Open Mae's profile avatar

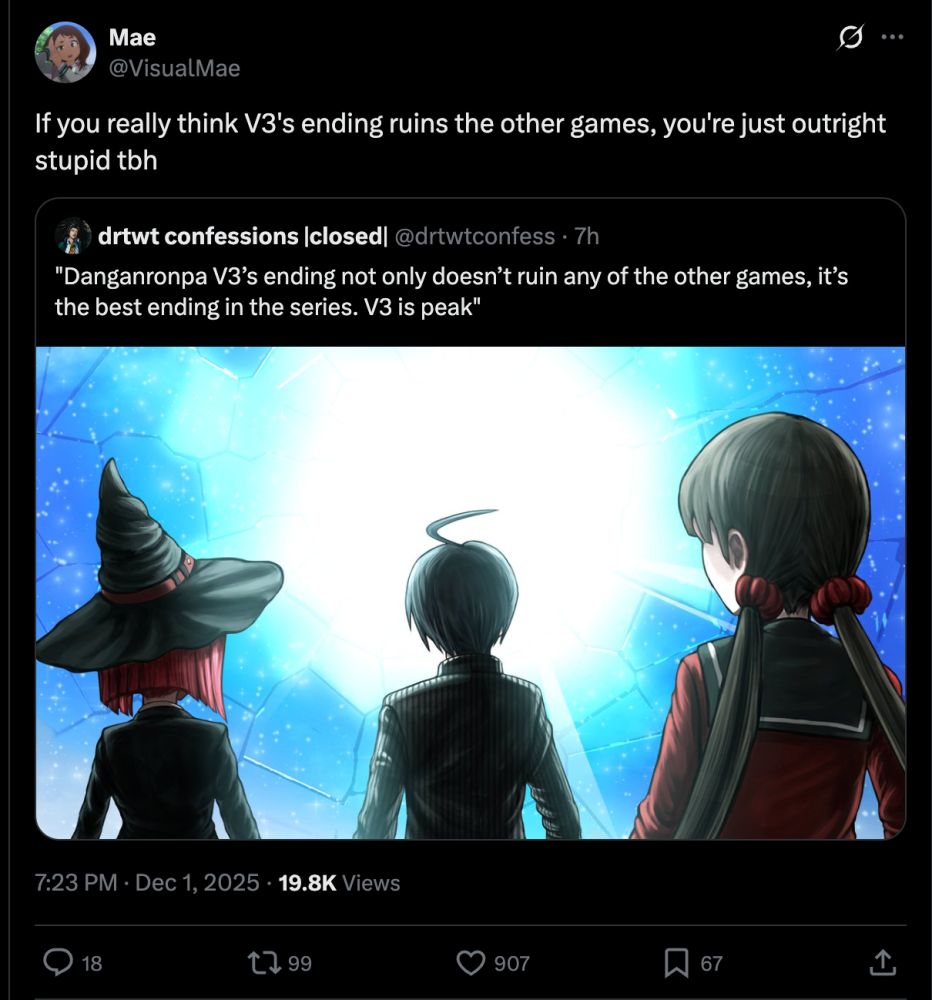(x=65, y=52)
